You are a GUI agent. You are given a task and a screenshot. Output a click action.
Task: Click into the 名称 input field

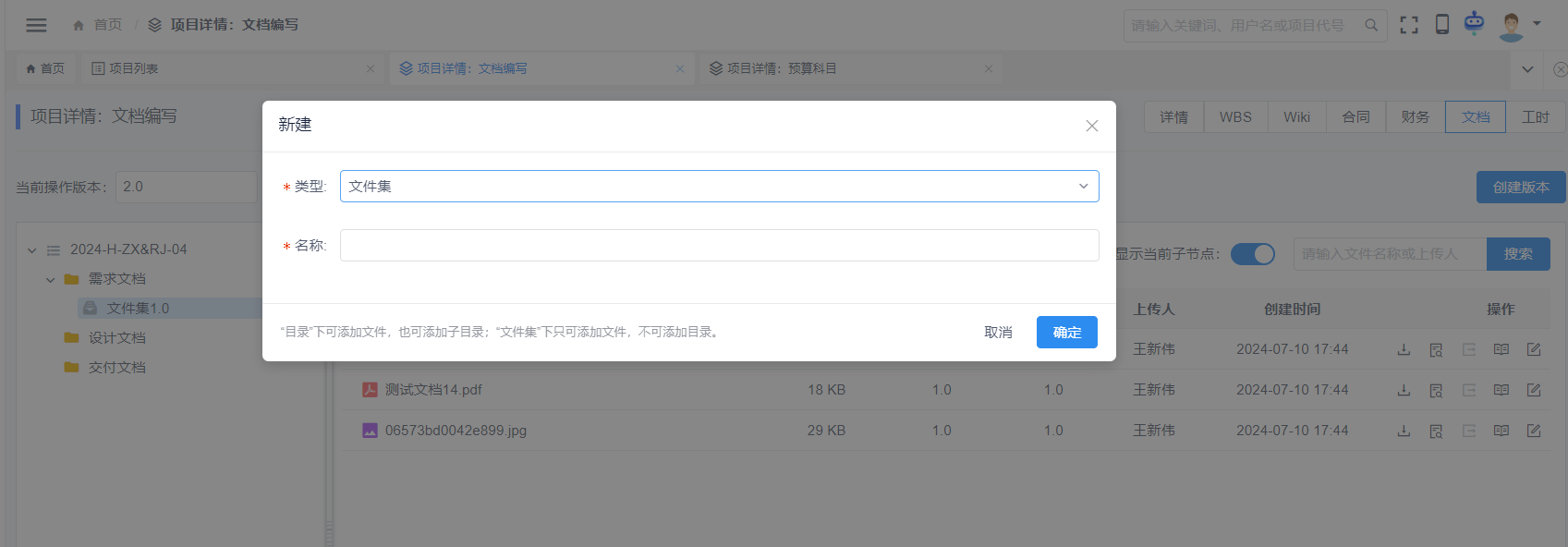coord(720,246)
